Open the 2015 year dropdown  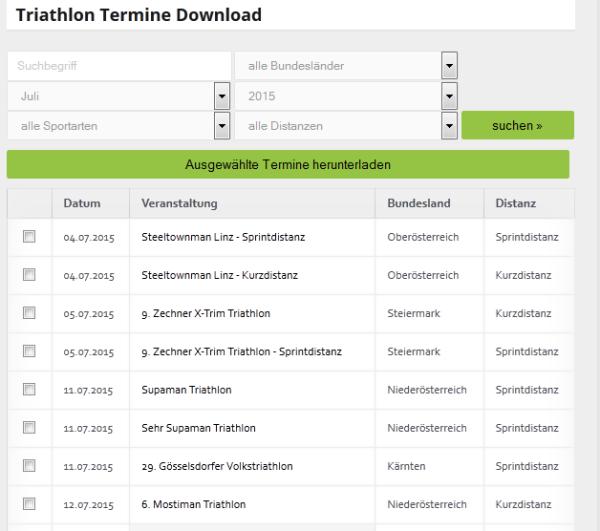[346, 96]
